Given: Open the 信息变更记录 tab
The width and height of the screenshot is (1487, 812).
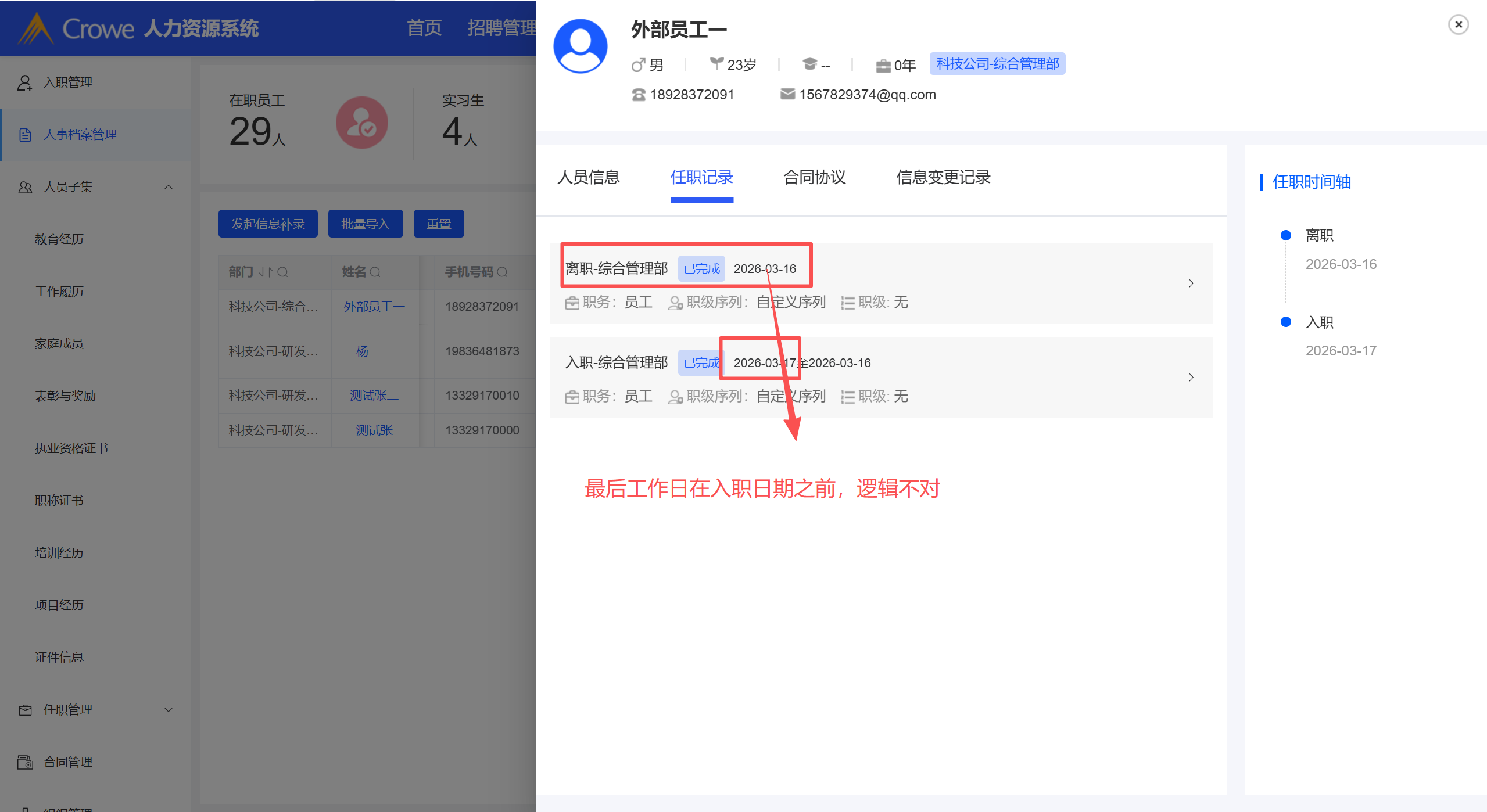Looking at the screenshot, I should coord(943,177).
